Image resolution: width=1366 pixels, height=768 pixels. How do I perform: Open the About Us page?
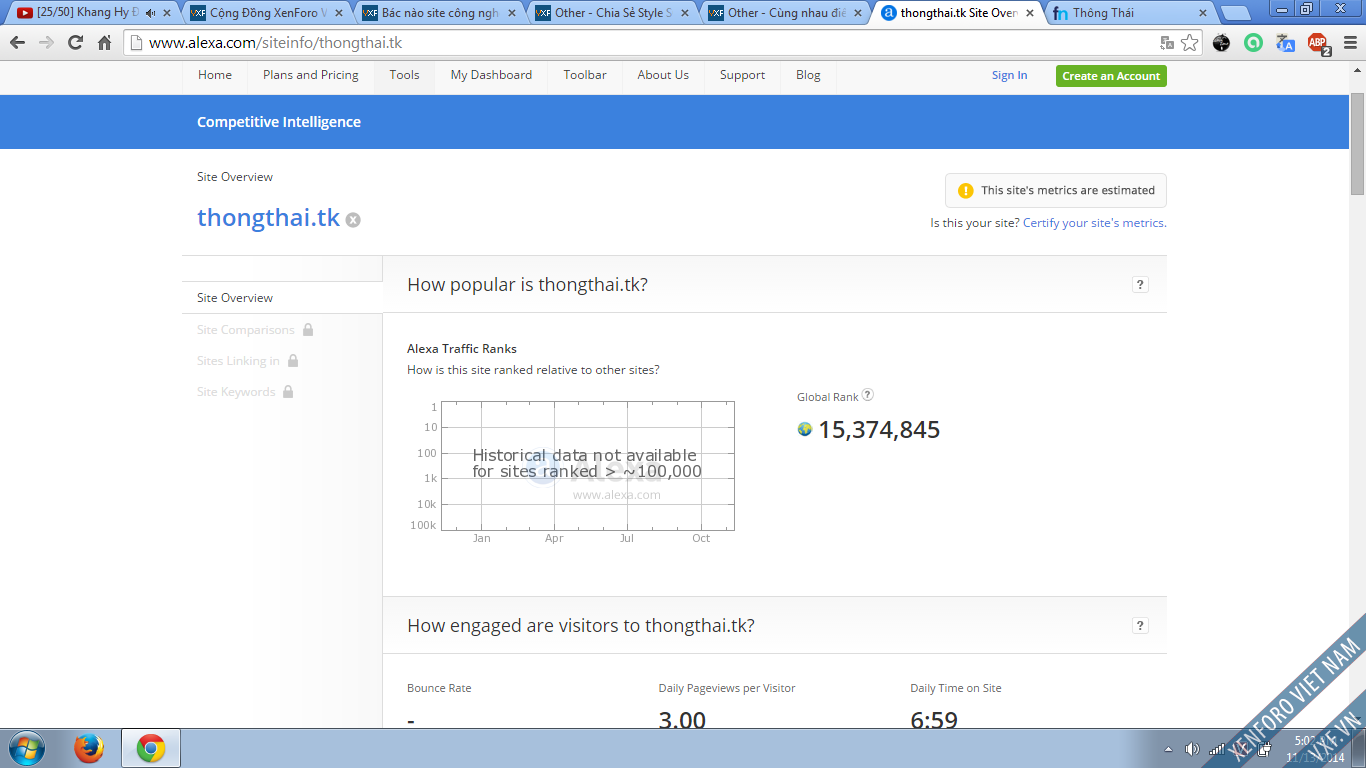click(663, 75)
